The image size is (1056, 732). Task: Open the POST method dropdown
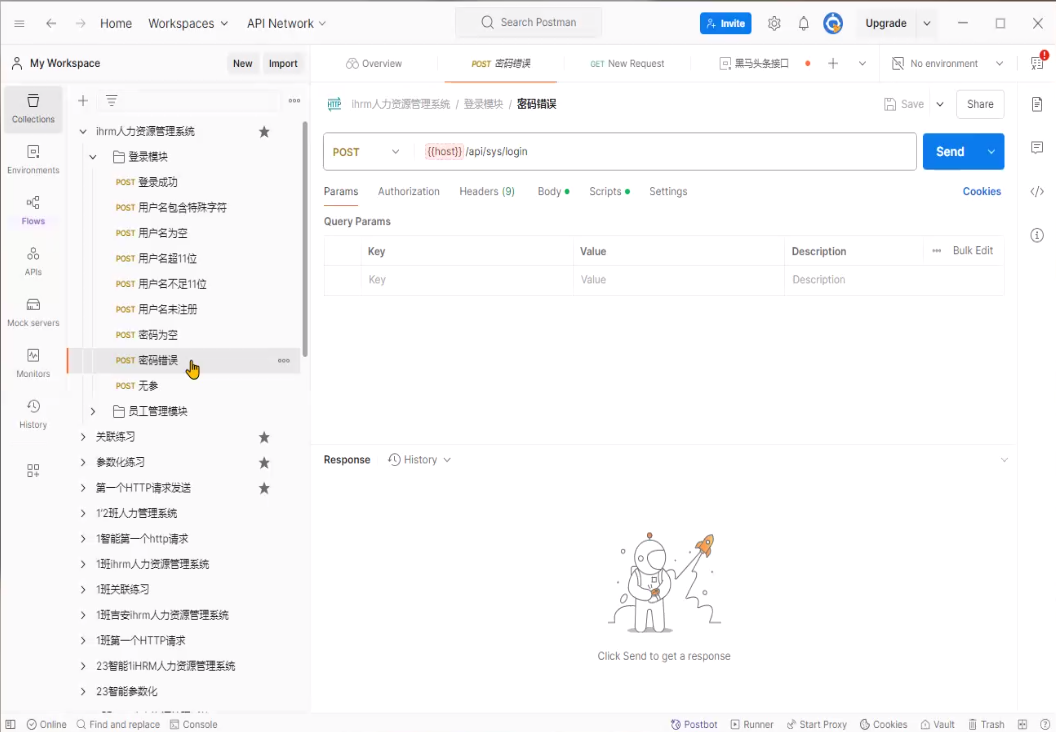[366, 152]
